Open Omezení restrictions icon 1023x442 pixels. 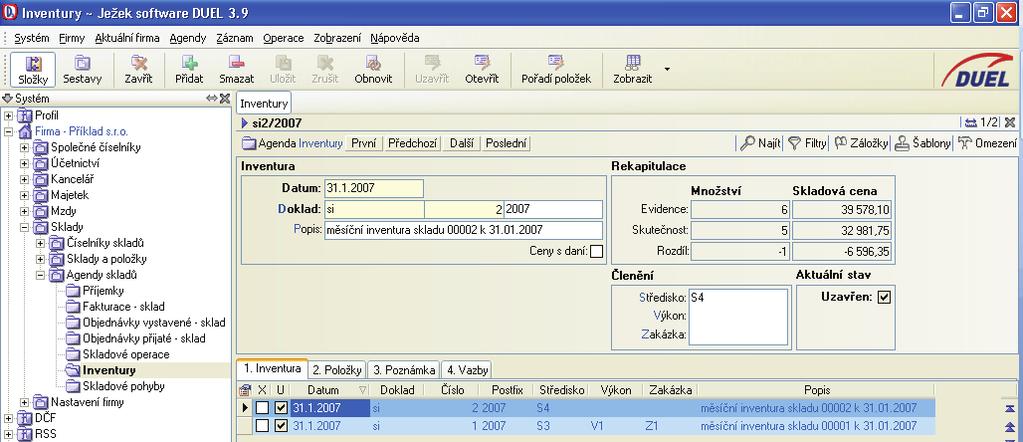965,144
